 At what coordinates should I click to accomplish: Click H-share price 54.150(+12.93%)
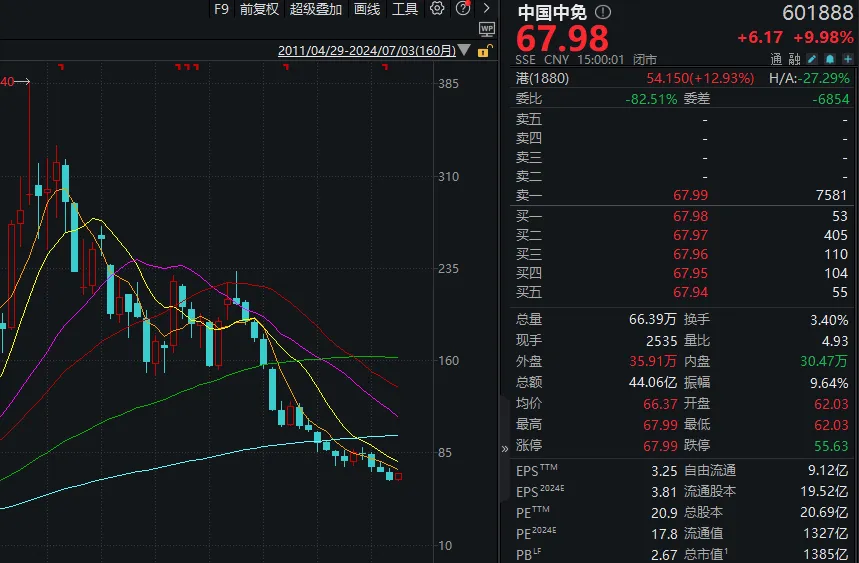[700, 78]
